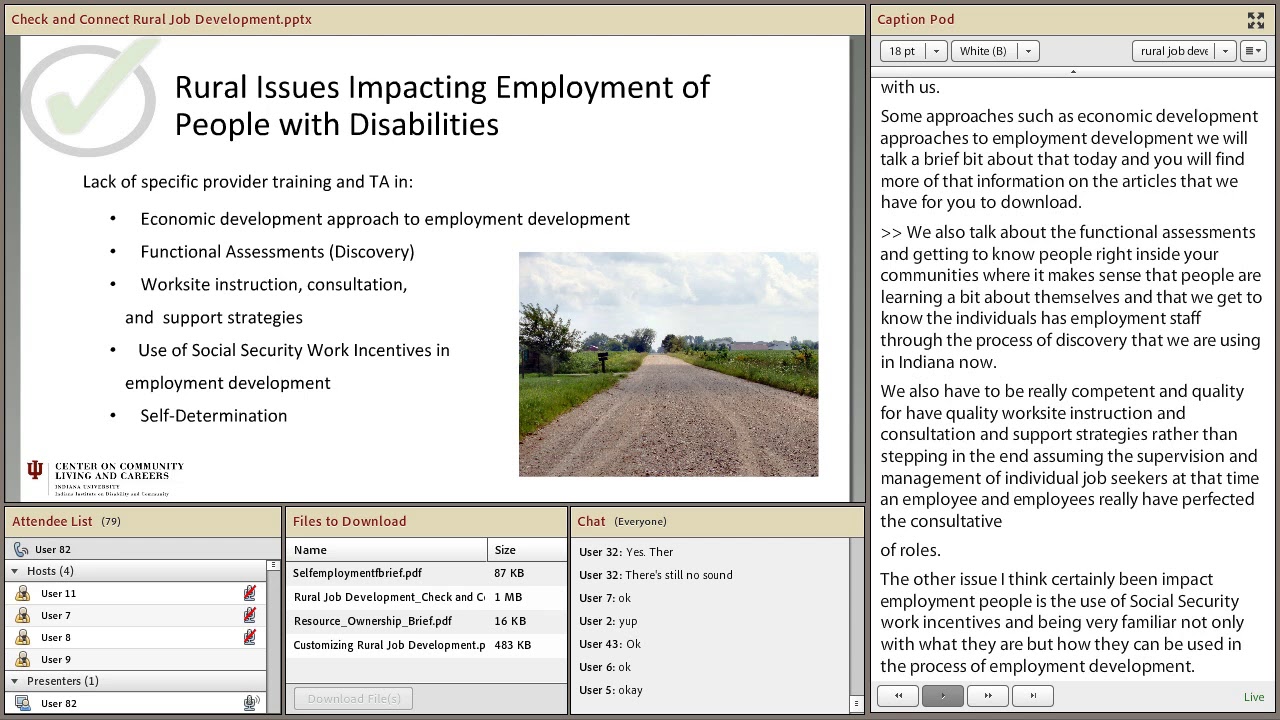
Task: Click the Download File(s) button
Action: (353, 698)
